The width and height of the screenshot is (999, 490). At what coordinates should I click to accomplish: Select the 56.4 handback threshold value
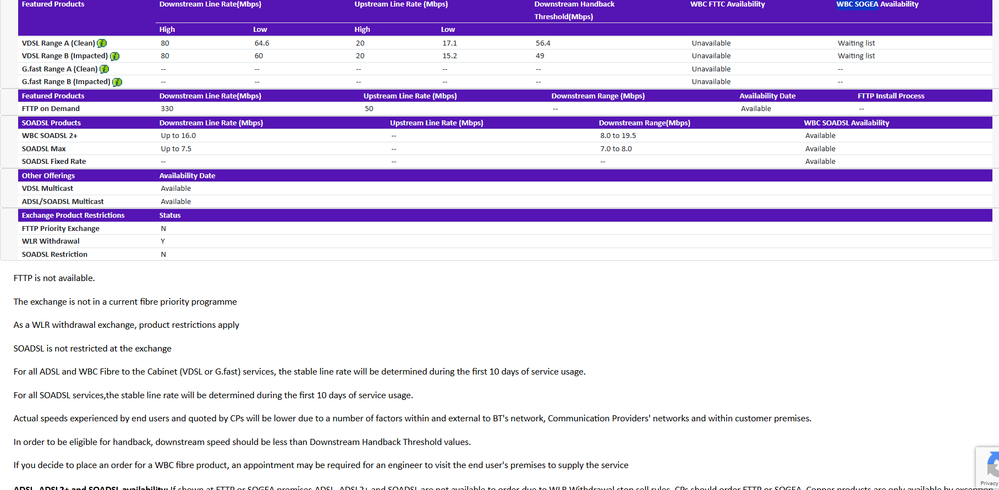tap(543, 43)
